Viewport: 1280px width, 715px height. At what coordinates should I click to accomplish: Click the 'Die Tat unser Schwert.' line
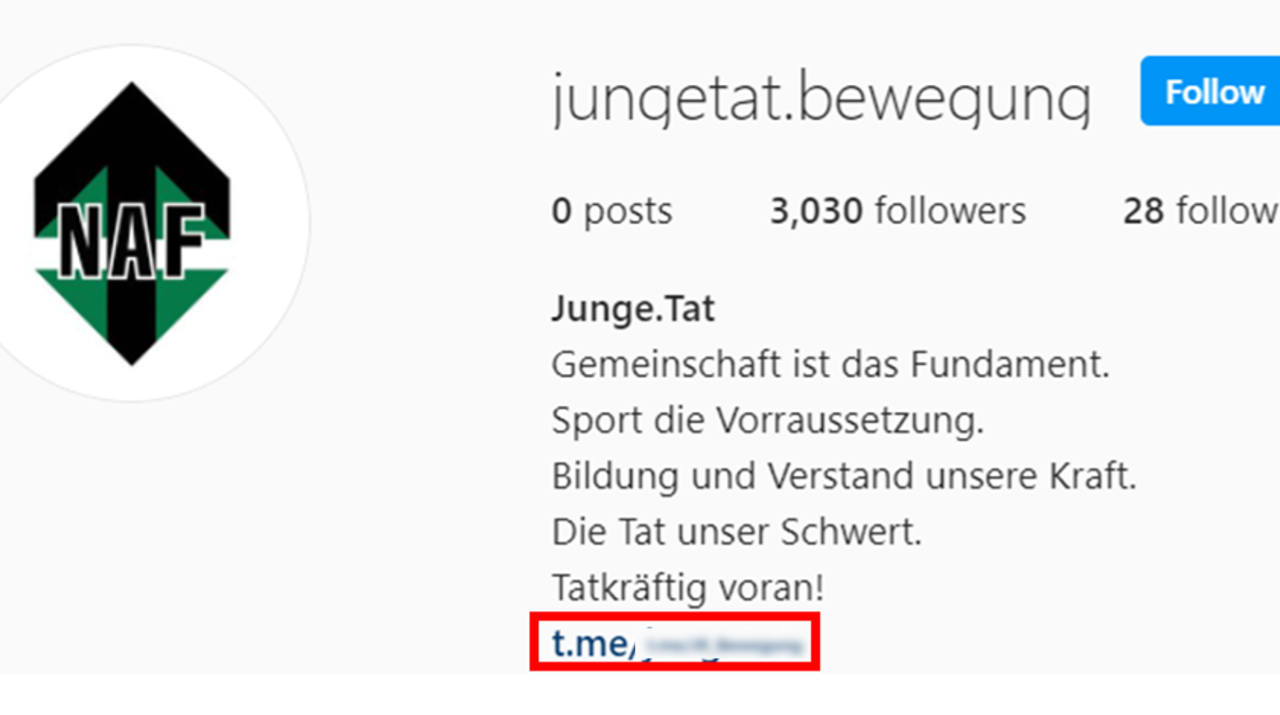[736, 532]
